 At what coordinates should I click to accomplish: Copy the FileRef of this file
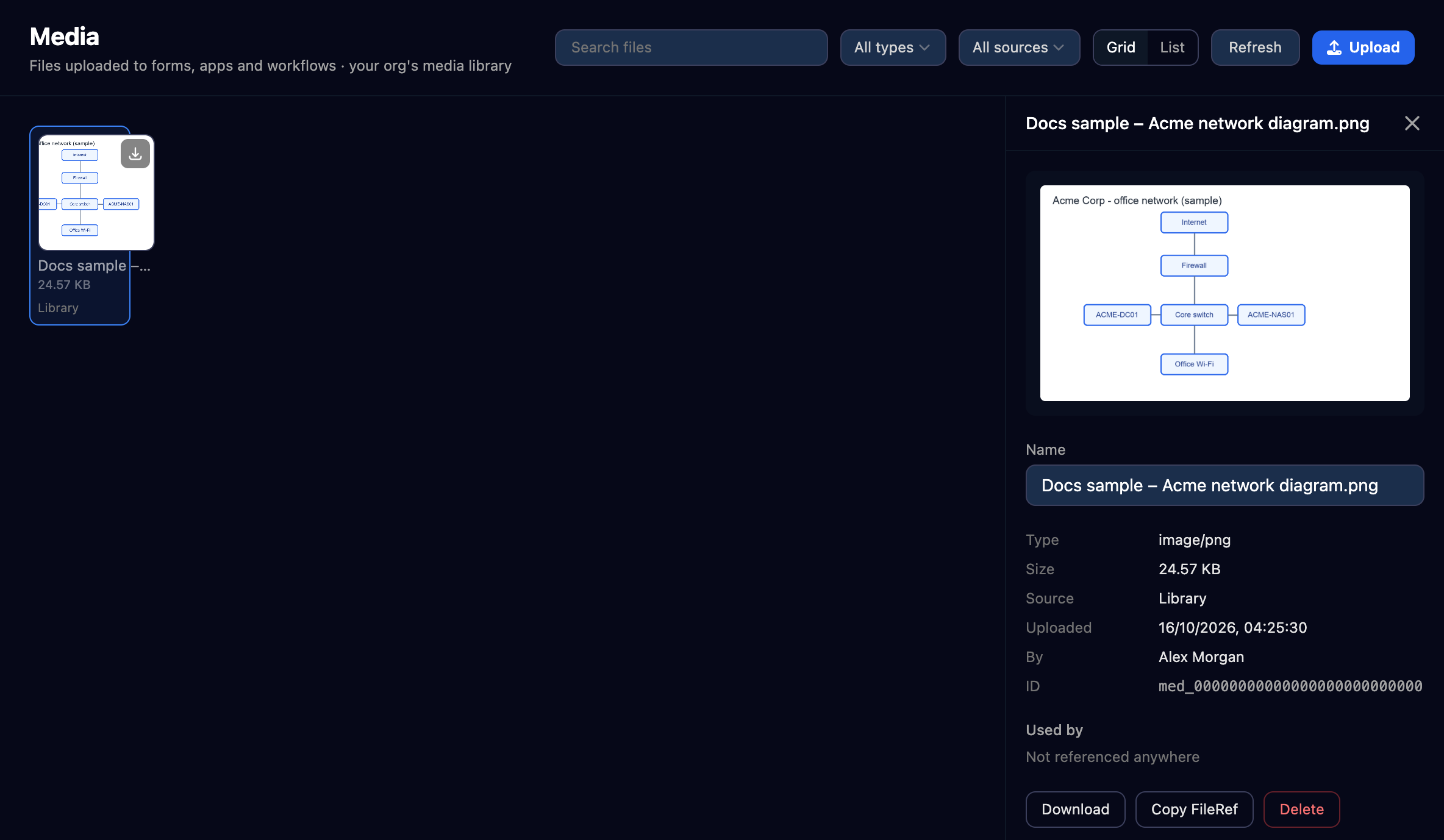click(x=1194, y=810)
